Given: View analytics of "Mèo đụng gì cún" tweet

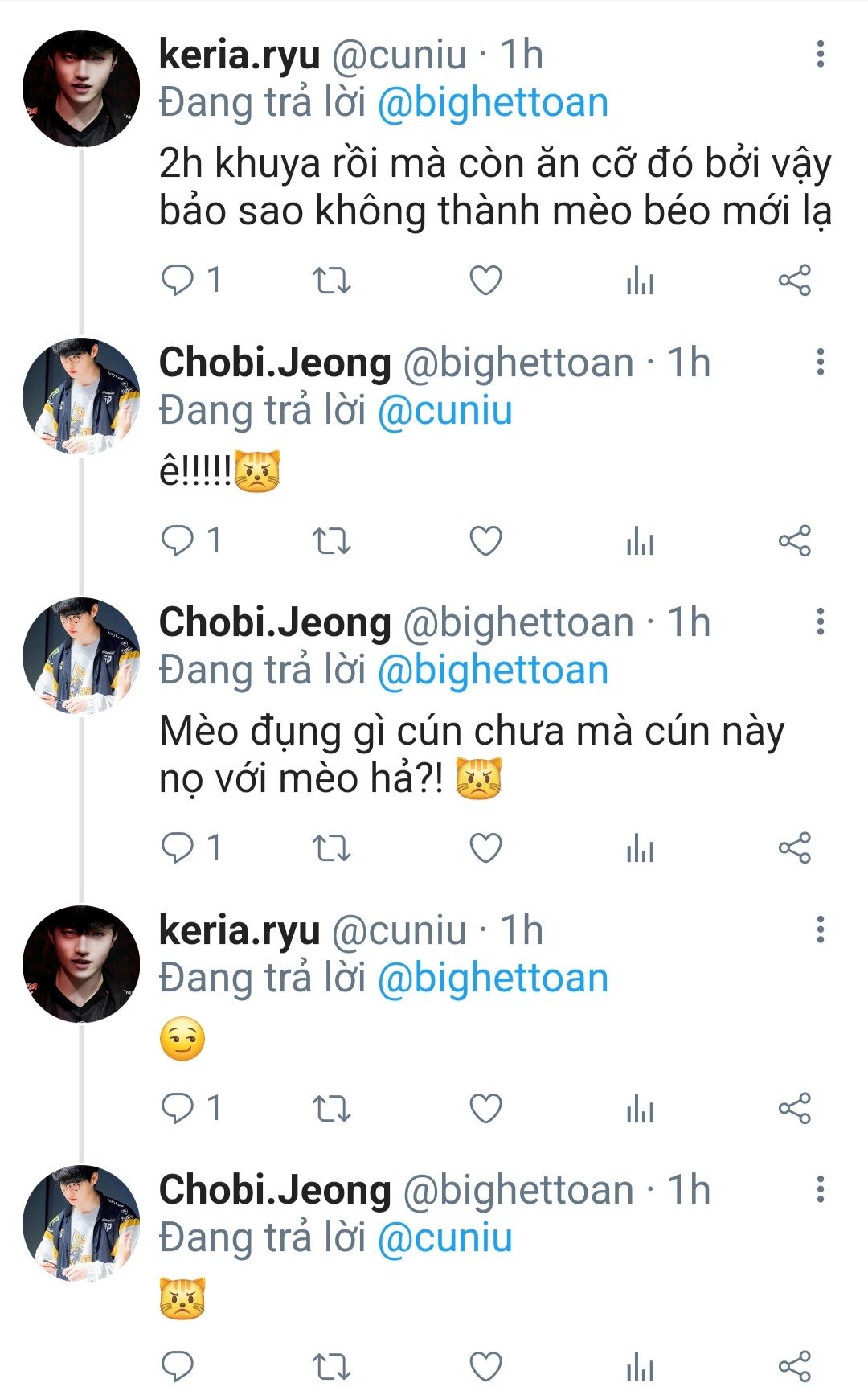Looking at the screenshot, I should 640,848.
